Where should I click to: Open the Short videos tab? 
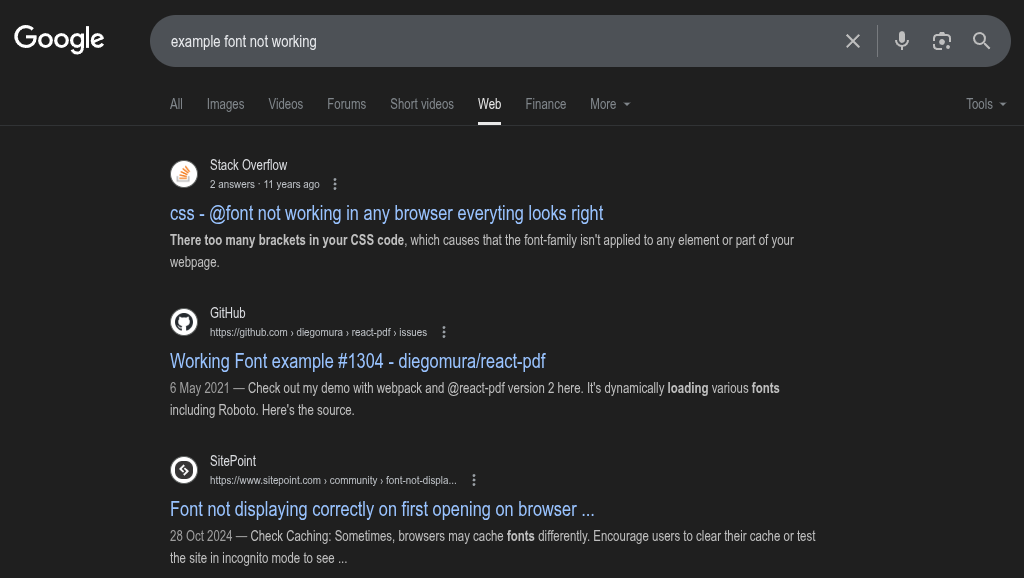pyautogui.click(x=421, y=104)
